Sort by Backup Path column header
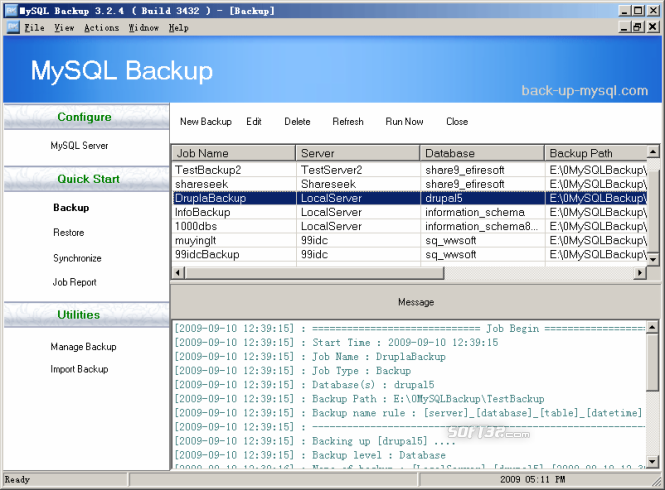 coord(596,153)
